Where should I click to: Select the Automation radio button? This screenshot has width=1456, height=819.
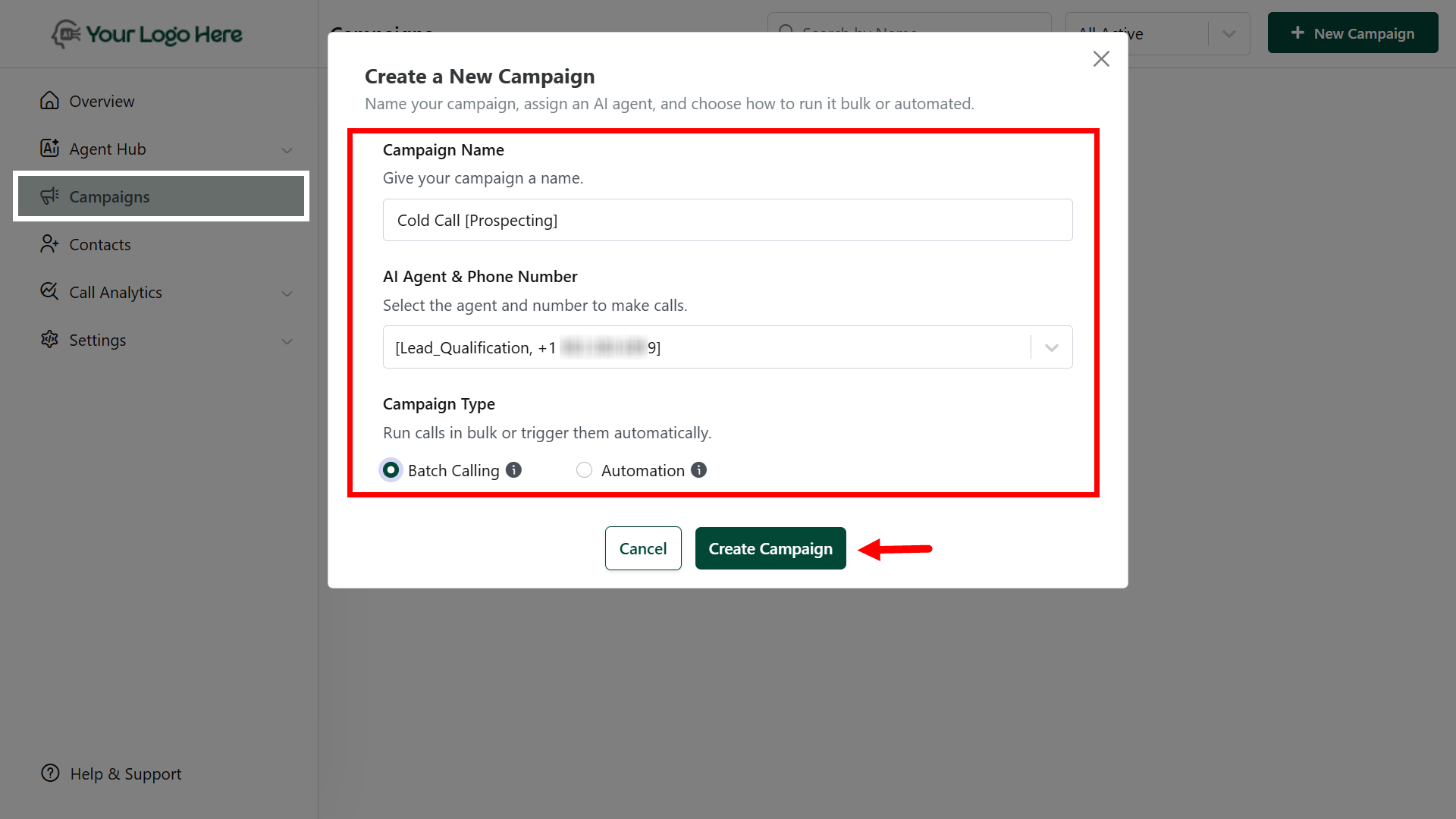pos(584,470)
